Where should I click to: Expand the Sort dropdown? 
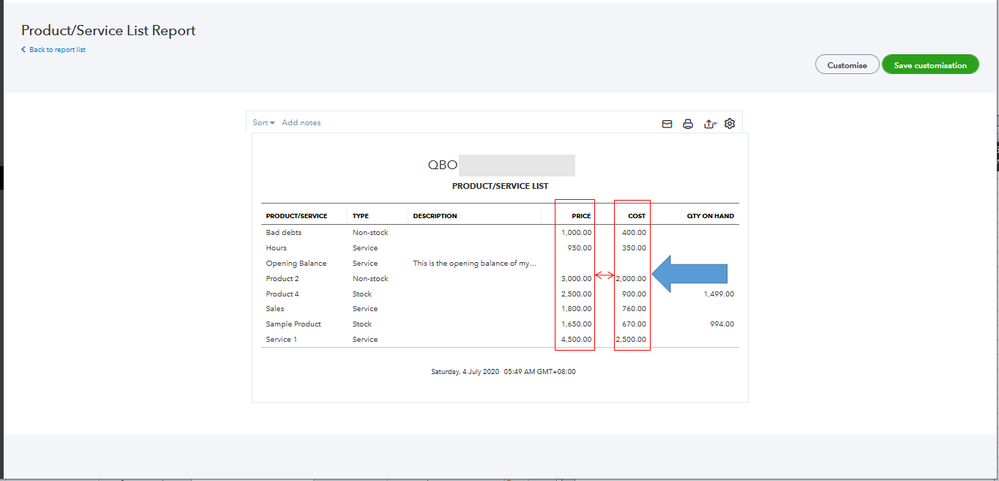264,122
